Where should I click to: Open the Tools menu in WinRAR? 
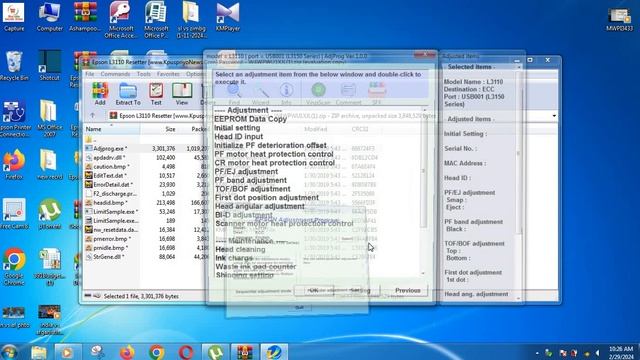pos(144,74)
